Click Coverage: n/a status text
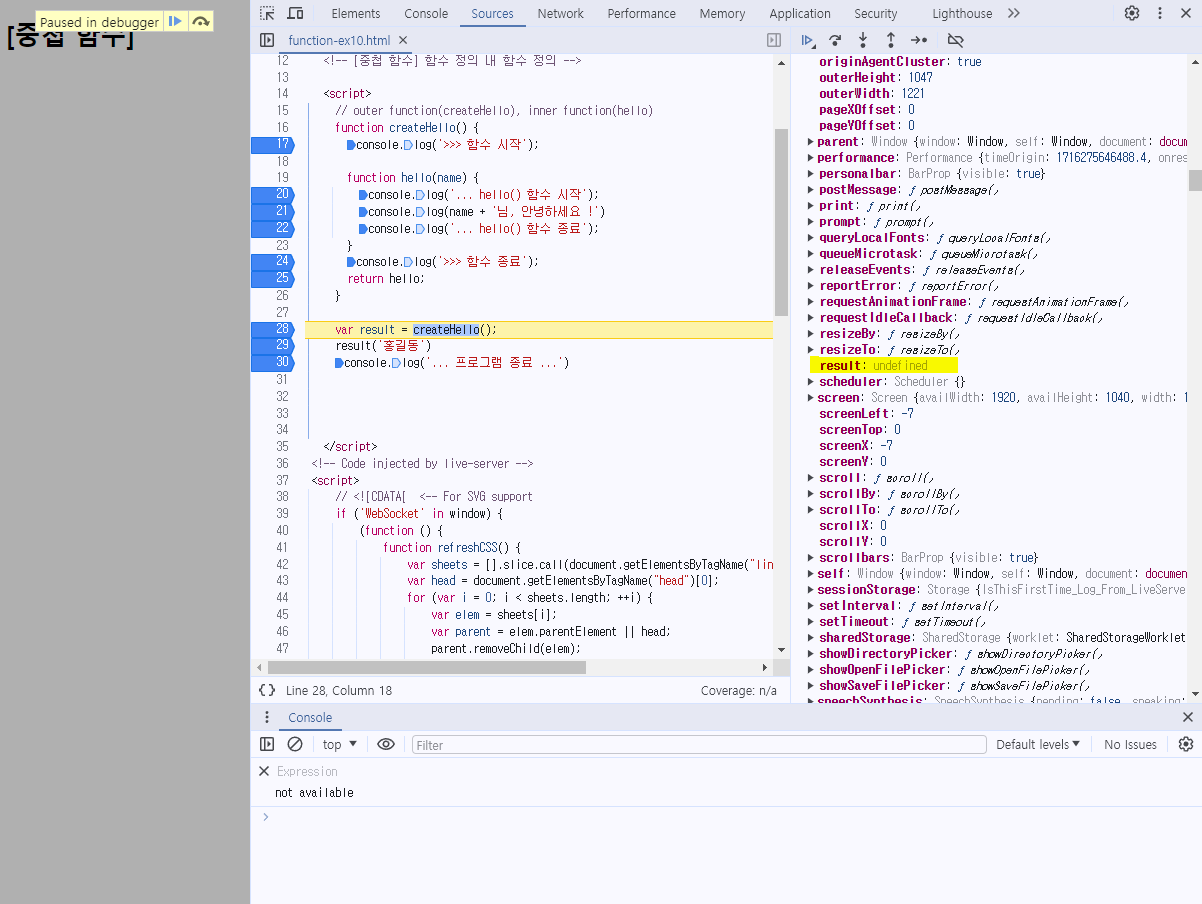 click(x=739, y=691)
